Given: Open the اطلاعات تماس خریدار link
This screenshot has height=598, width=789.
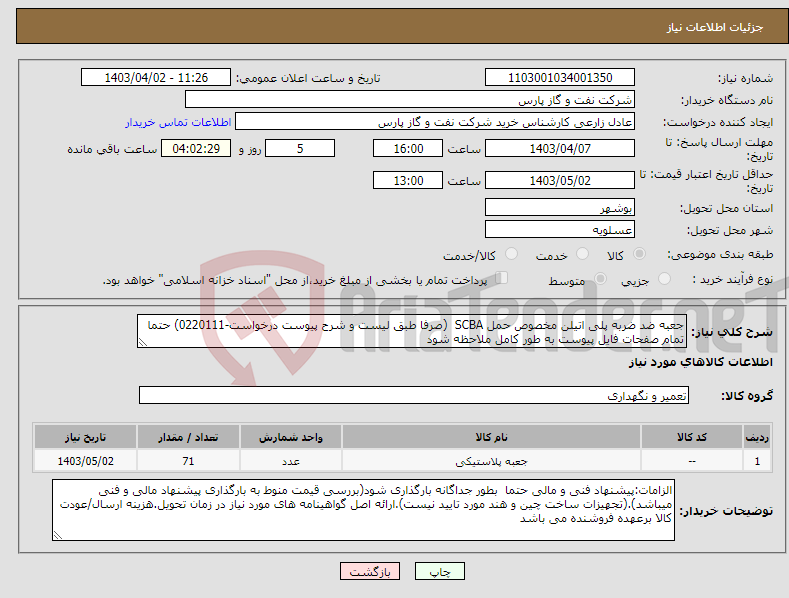Looking at the screenshot, I should click(178, 122).
